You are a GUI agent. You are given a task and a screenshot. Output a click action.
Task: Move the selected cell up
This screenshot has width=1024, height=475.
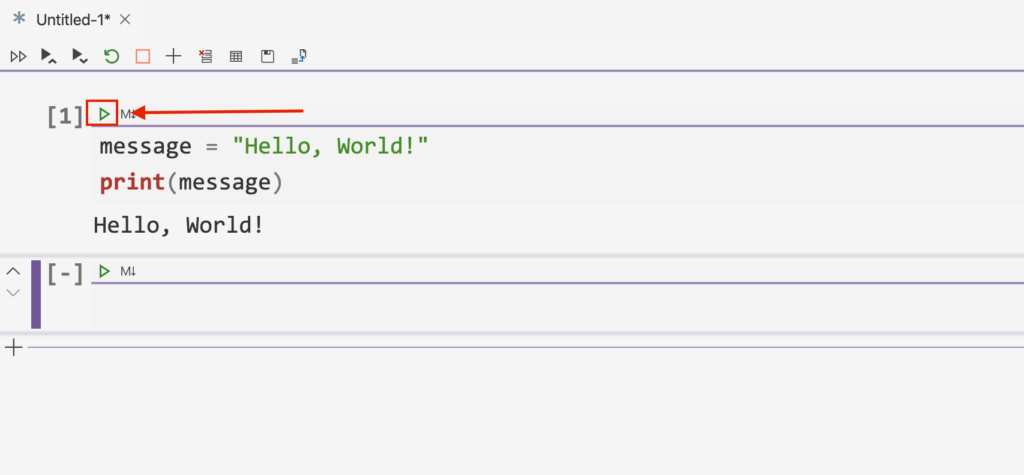(x=13, y=270)
